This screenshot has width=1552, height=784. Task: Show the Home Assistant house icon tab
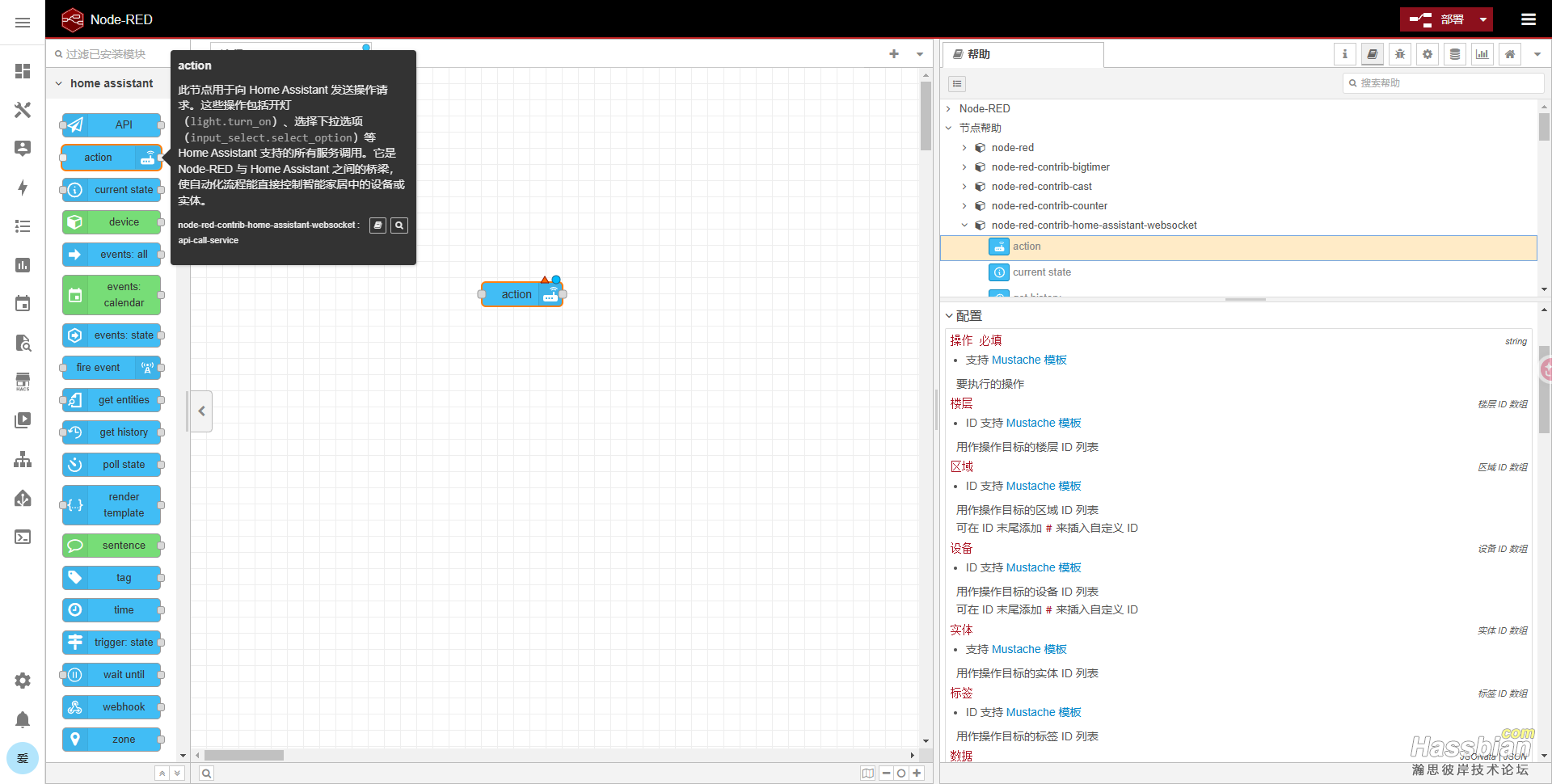(1510, 54)
